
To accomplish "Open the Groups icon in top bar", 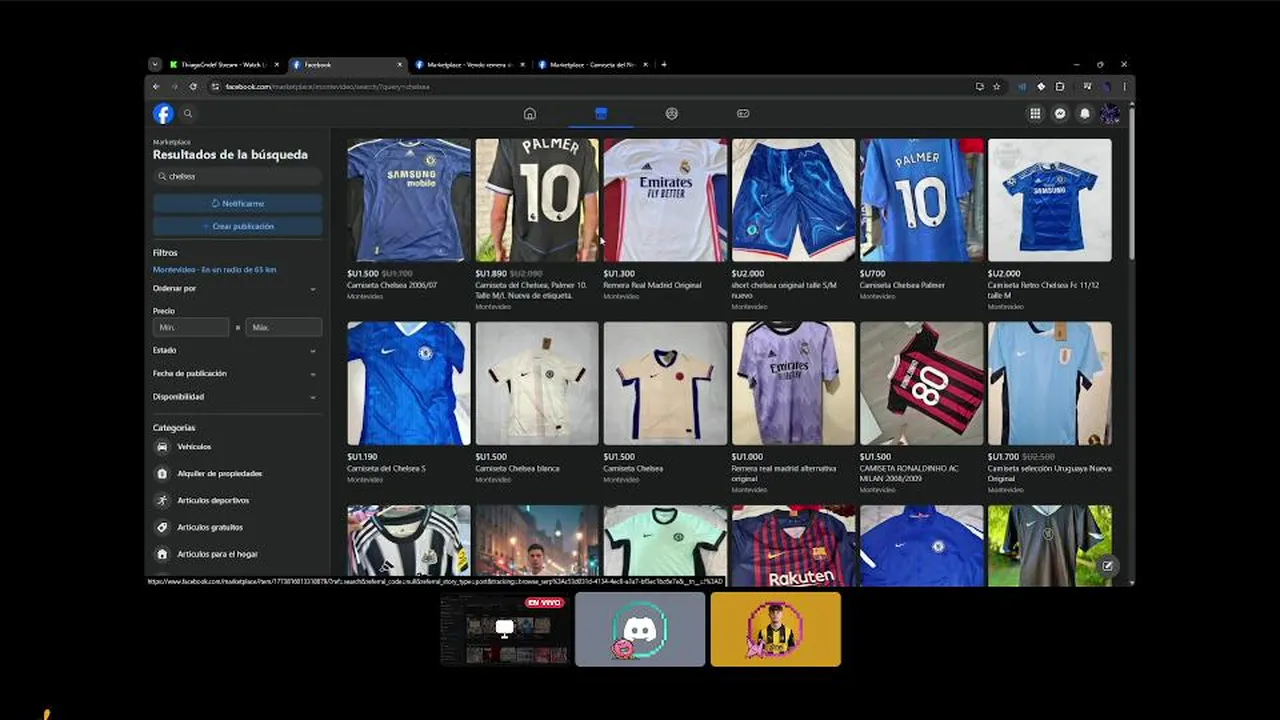I will point(672,114).
